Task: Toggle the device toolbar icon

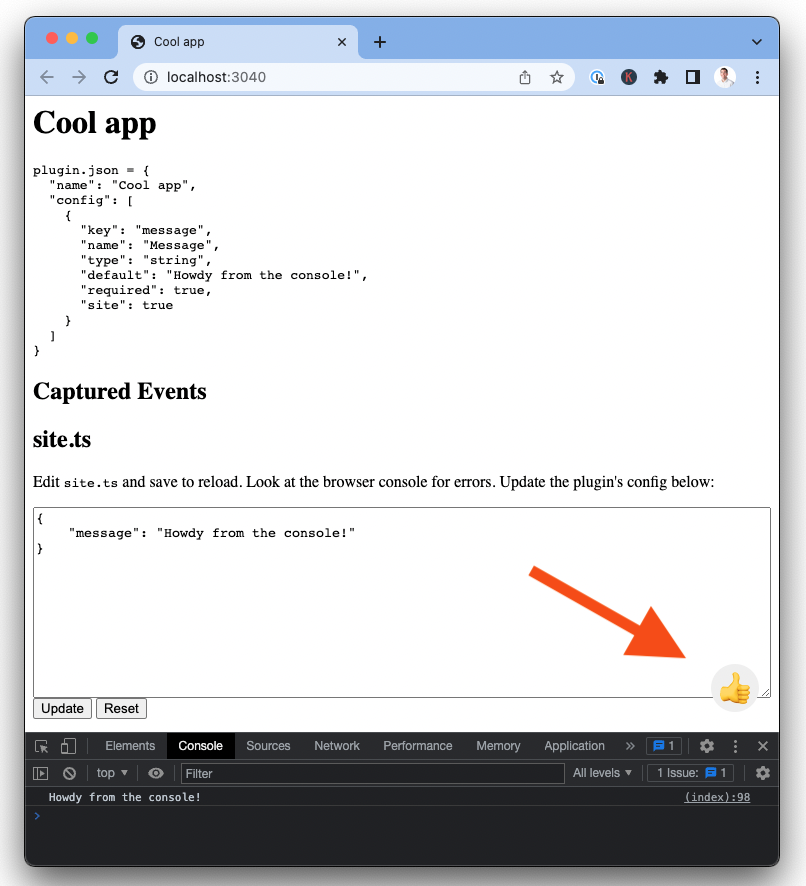Action: [68, 746]
